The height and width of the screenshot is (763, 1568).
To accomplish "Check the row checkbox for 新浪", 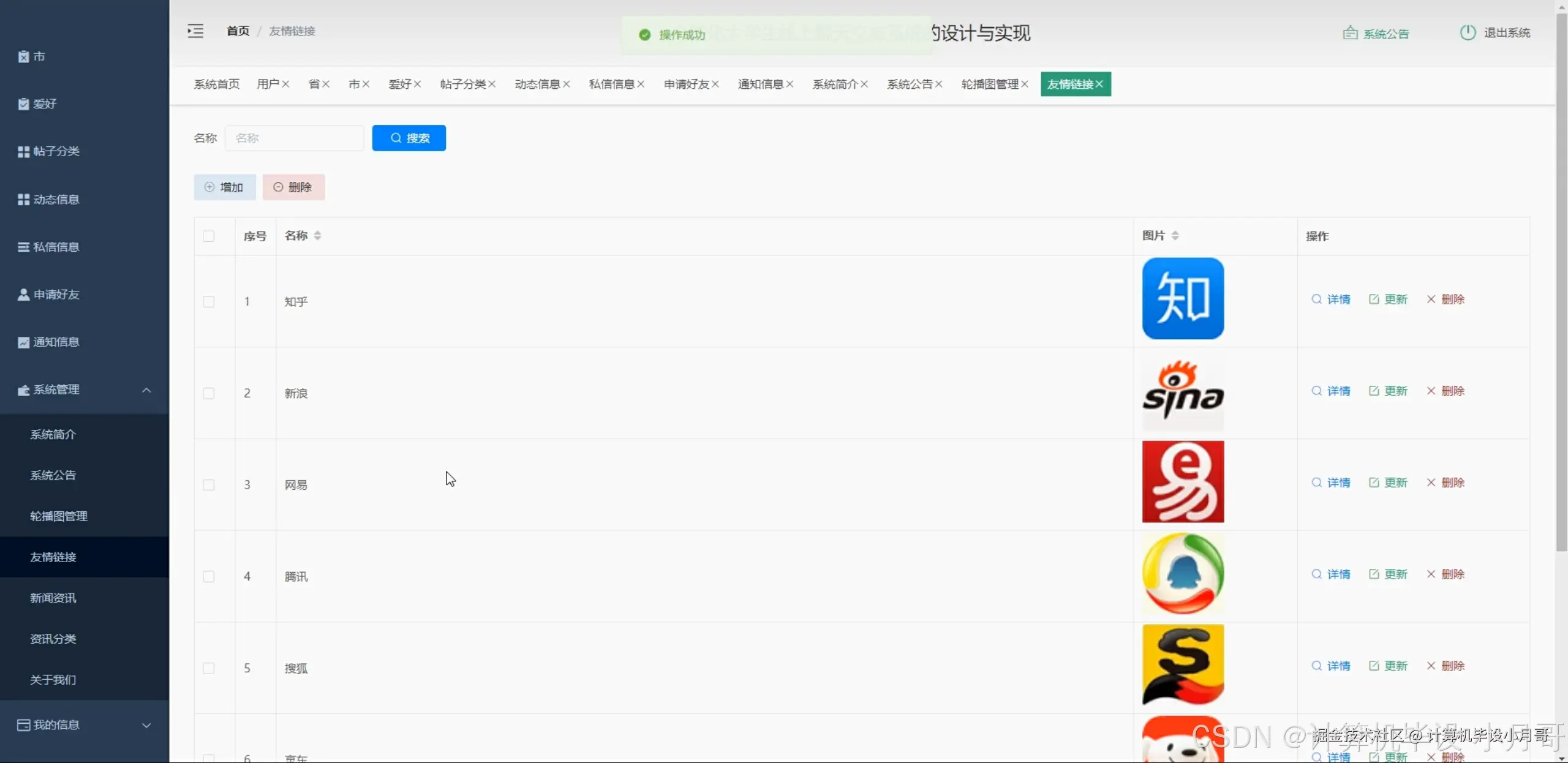I will [208, 393].
